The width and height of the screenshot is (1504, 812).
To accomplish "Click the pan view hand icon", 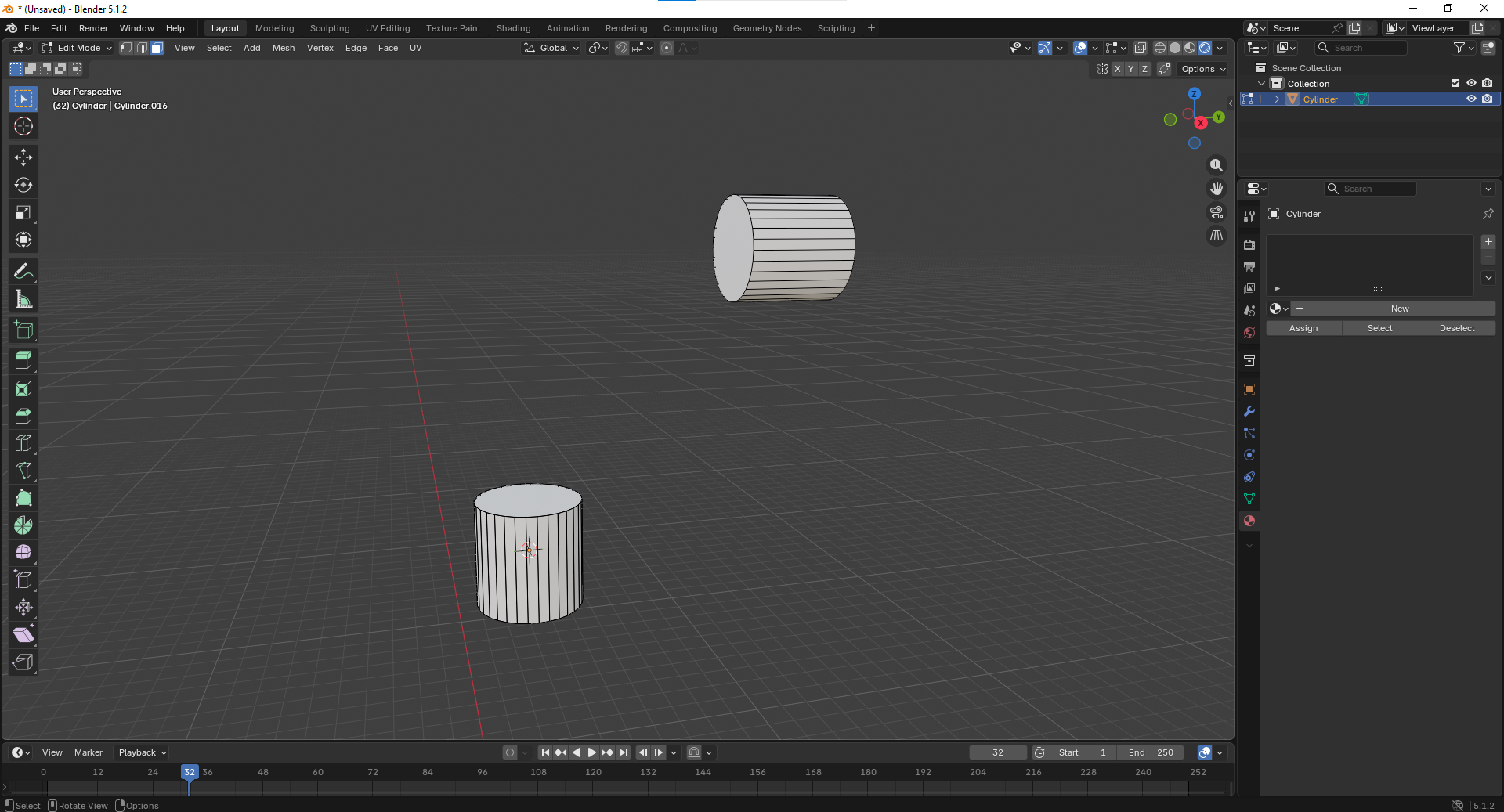I will [x=1217, y=189].
